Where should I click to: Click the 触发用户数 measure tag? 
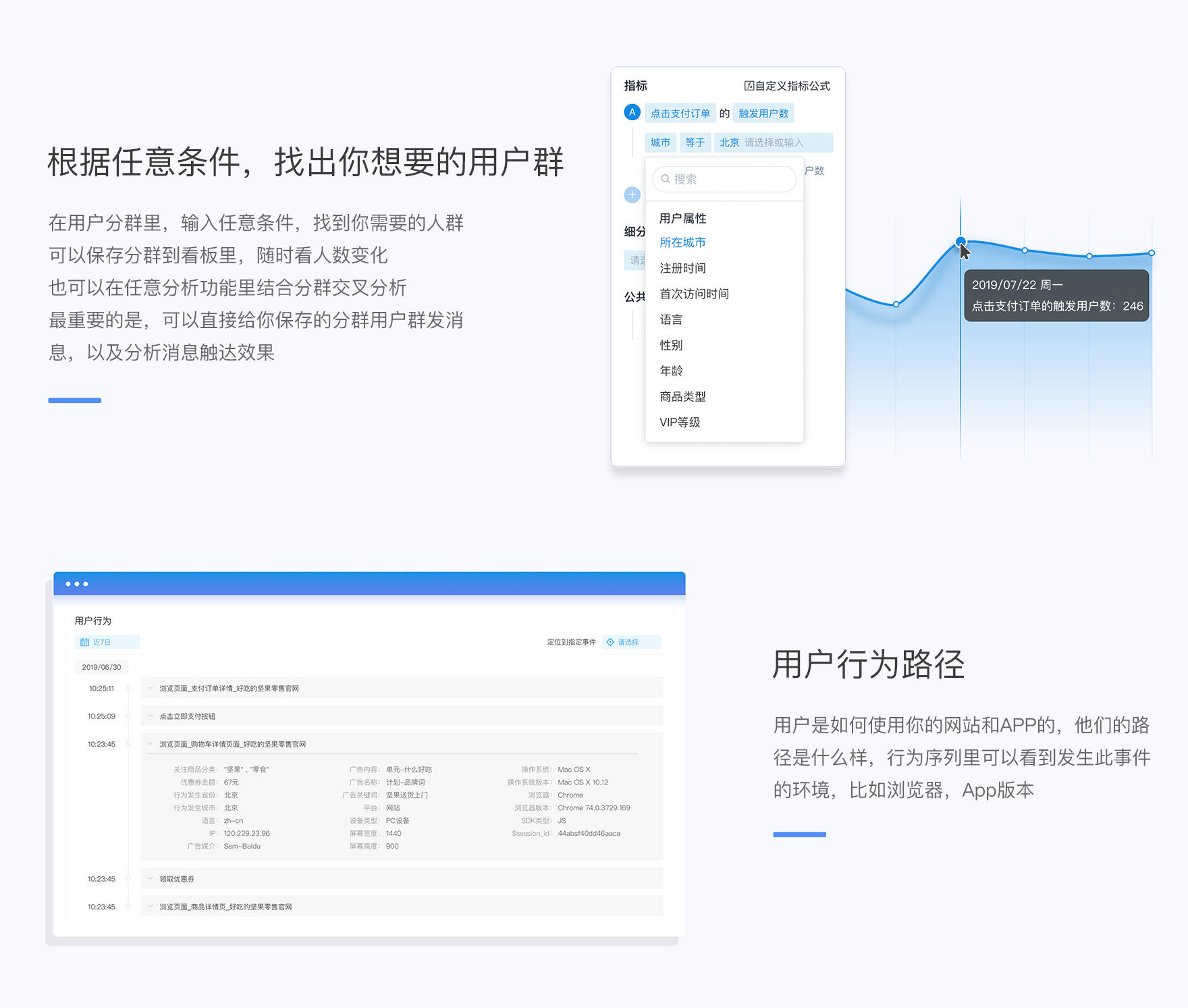[763, 113]
